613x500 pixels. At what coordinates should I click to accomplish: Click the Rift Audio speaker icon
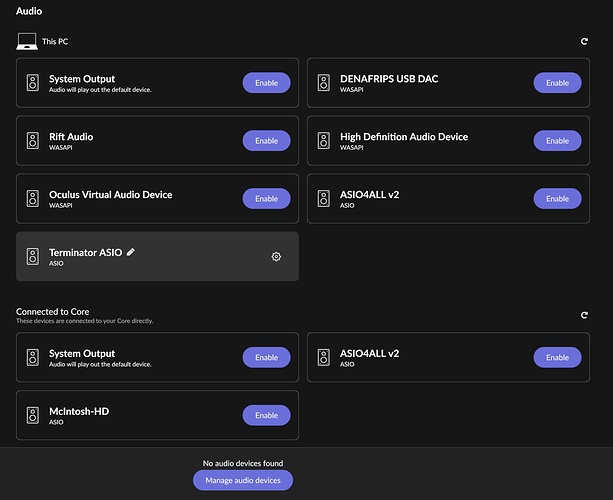coord(33,141)
